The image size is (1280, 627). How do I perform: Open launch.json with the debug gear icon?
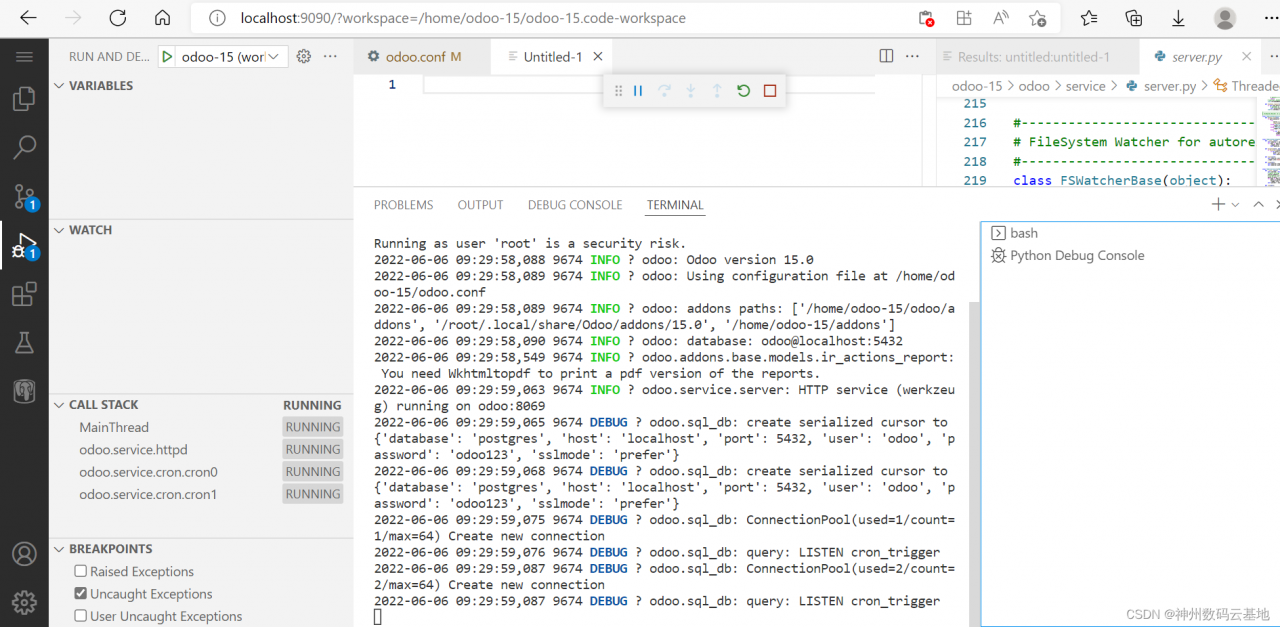pyautogui.click(x=304, y=57)
